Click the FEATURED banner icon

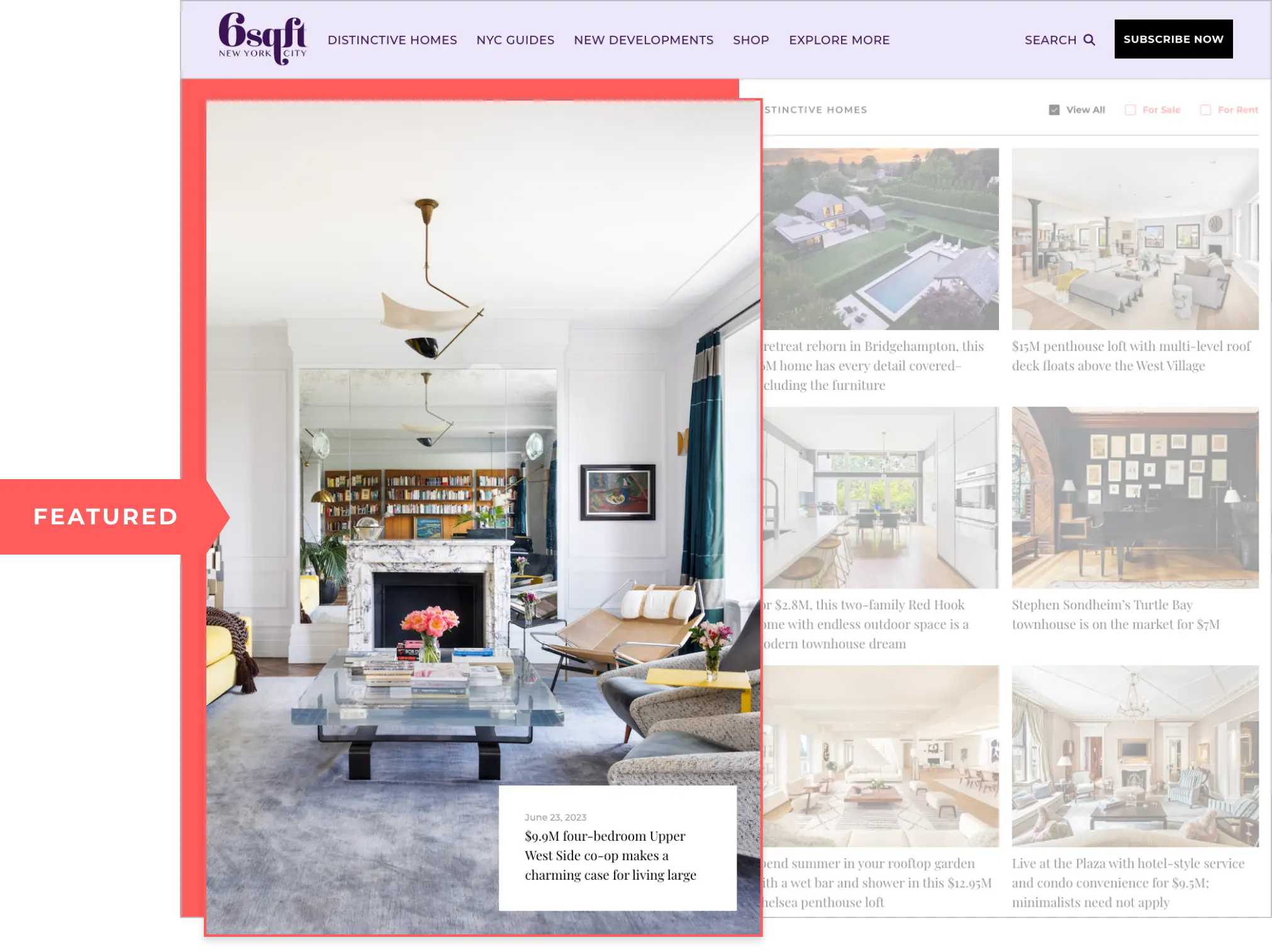tap(106, 516)
